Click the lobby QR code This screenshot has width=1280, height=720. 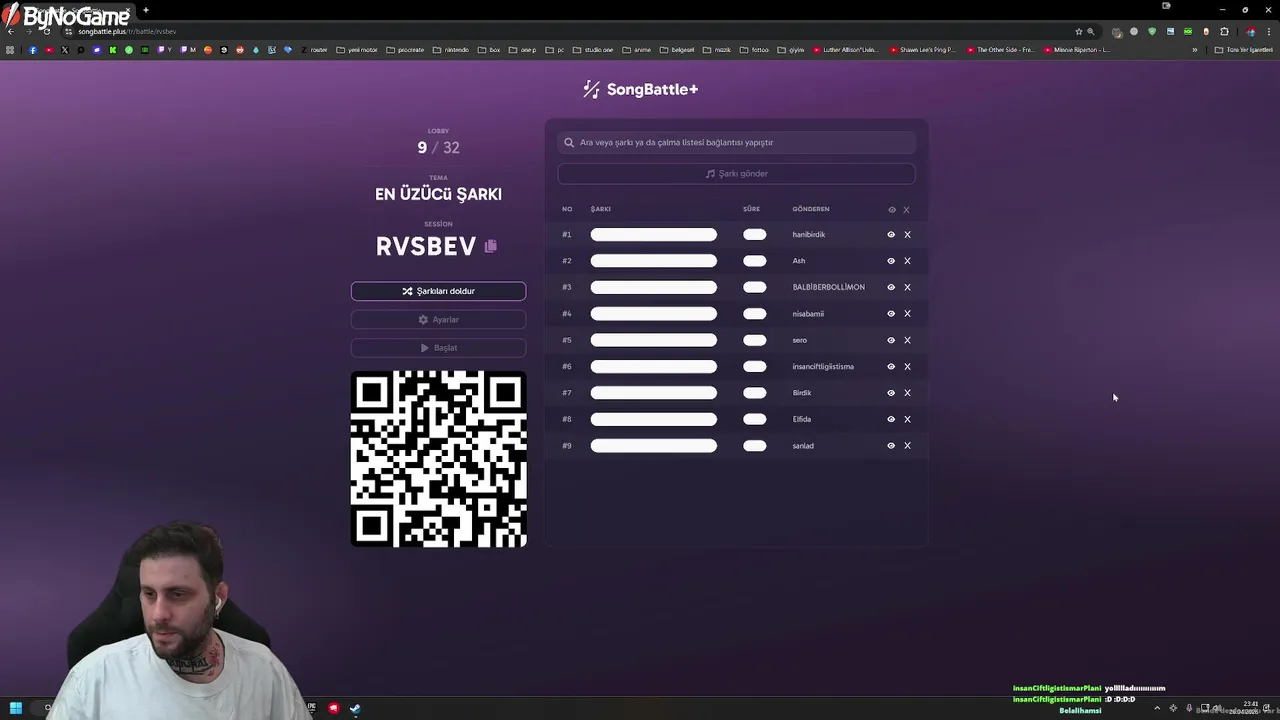coord(438,459)
